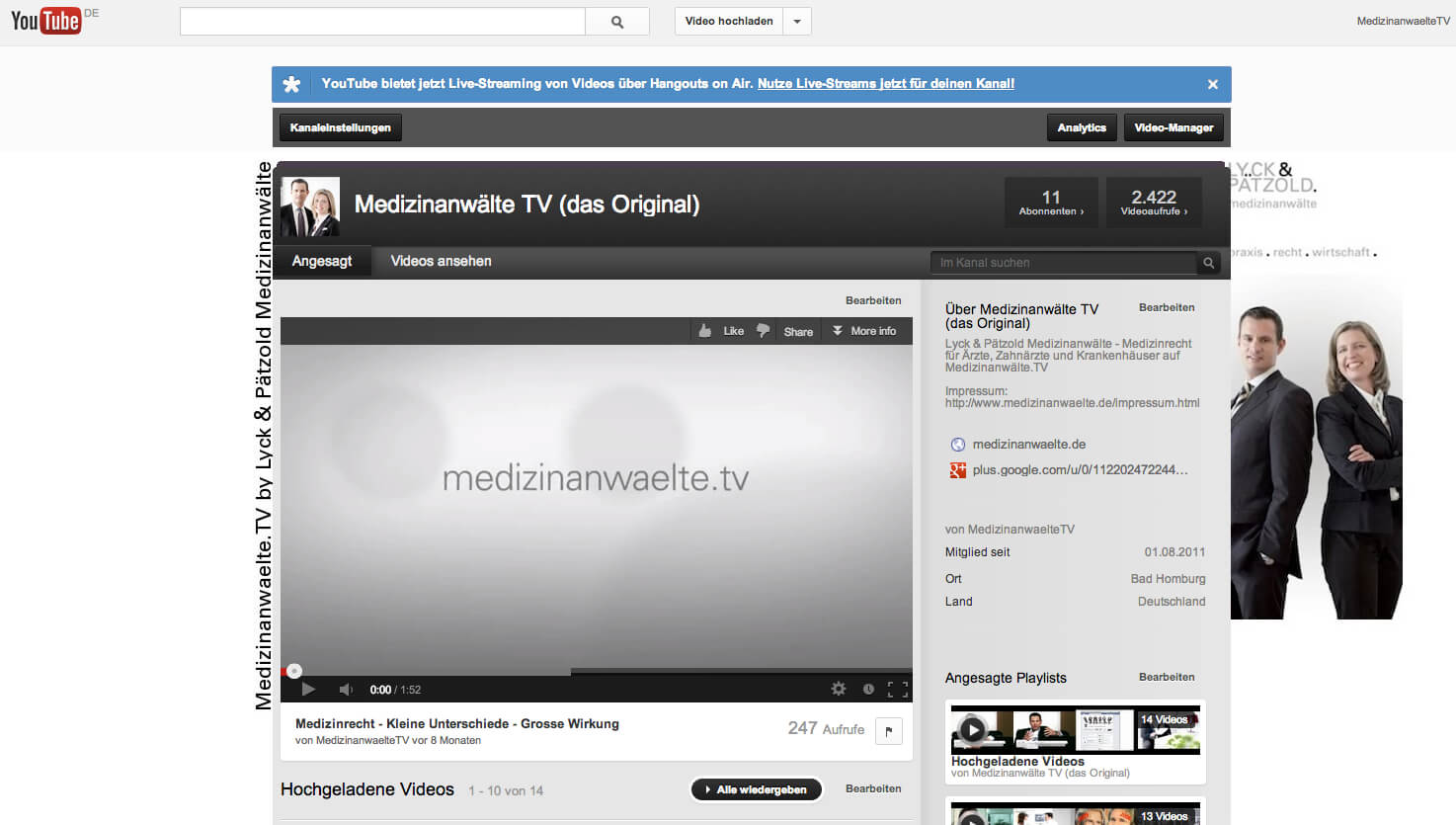Viewport: 1456px width, 825px height.
Task: Open the 14 Videos playlist thumbnail
Action: coord(1076,730)
